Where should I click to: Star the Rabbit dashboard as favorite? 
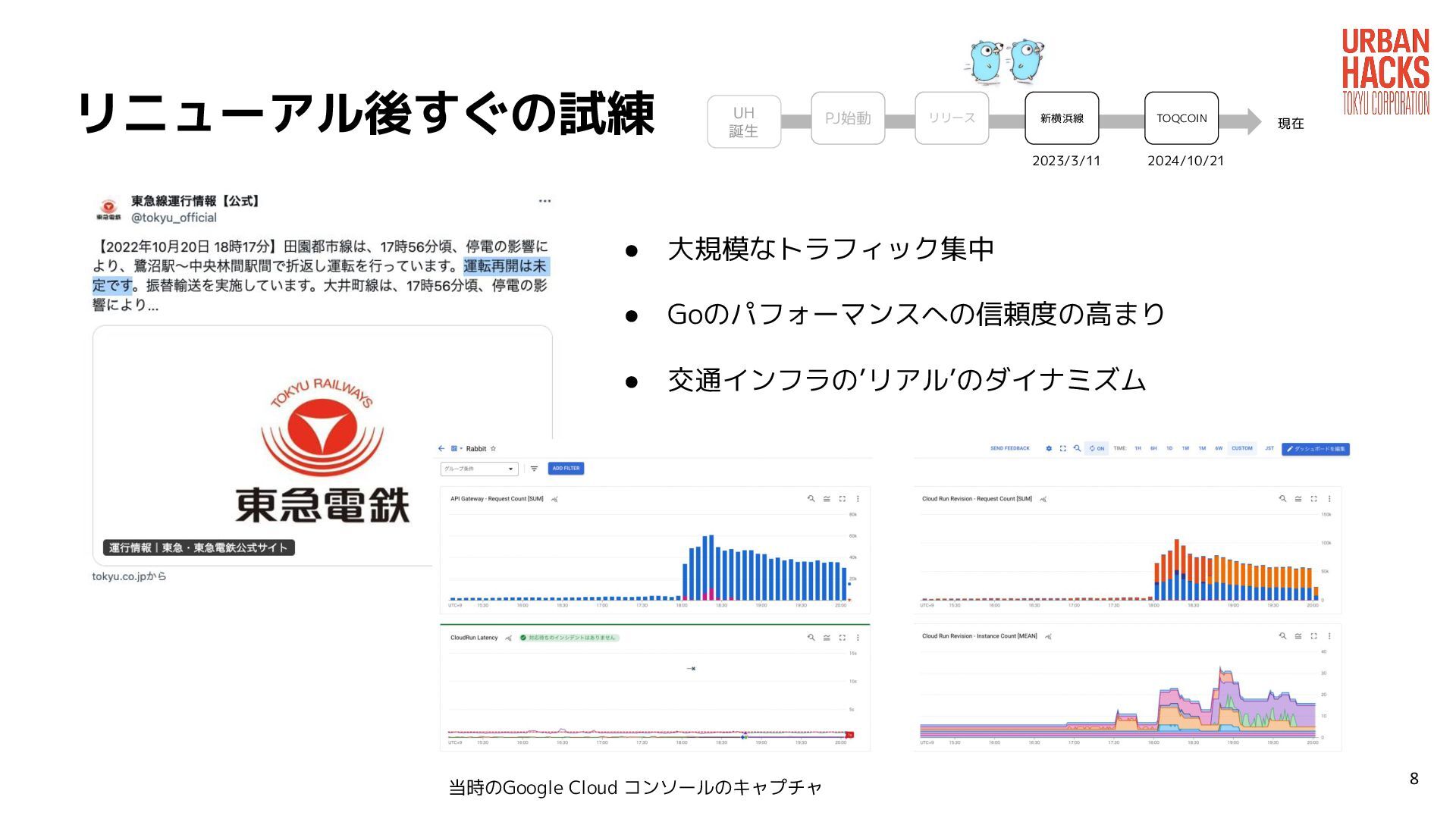click(493, 449)
